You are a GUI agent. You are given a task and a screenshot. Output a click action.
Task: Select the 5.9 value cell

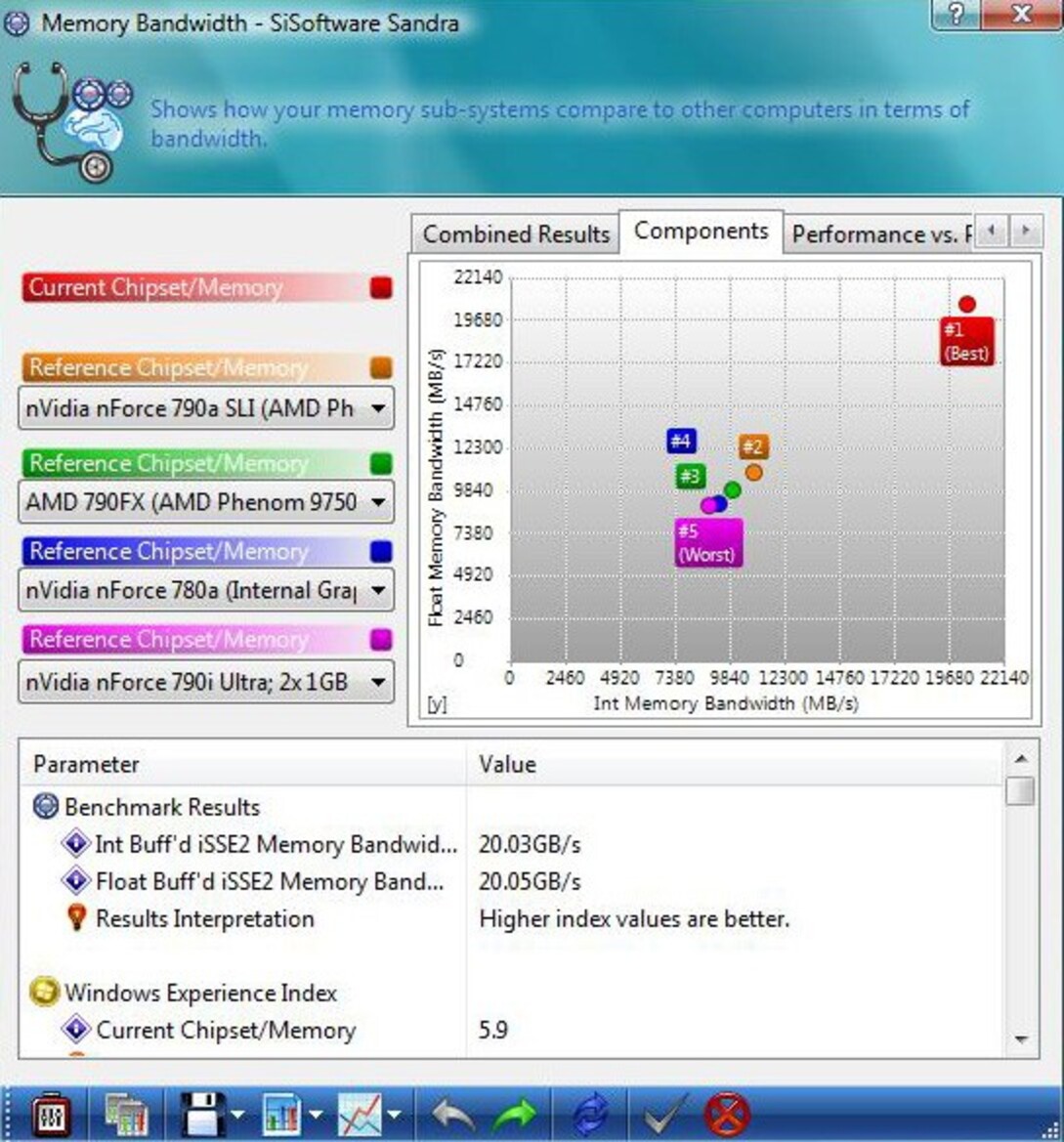[493, 1030]
